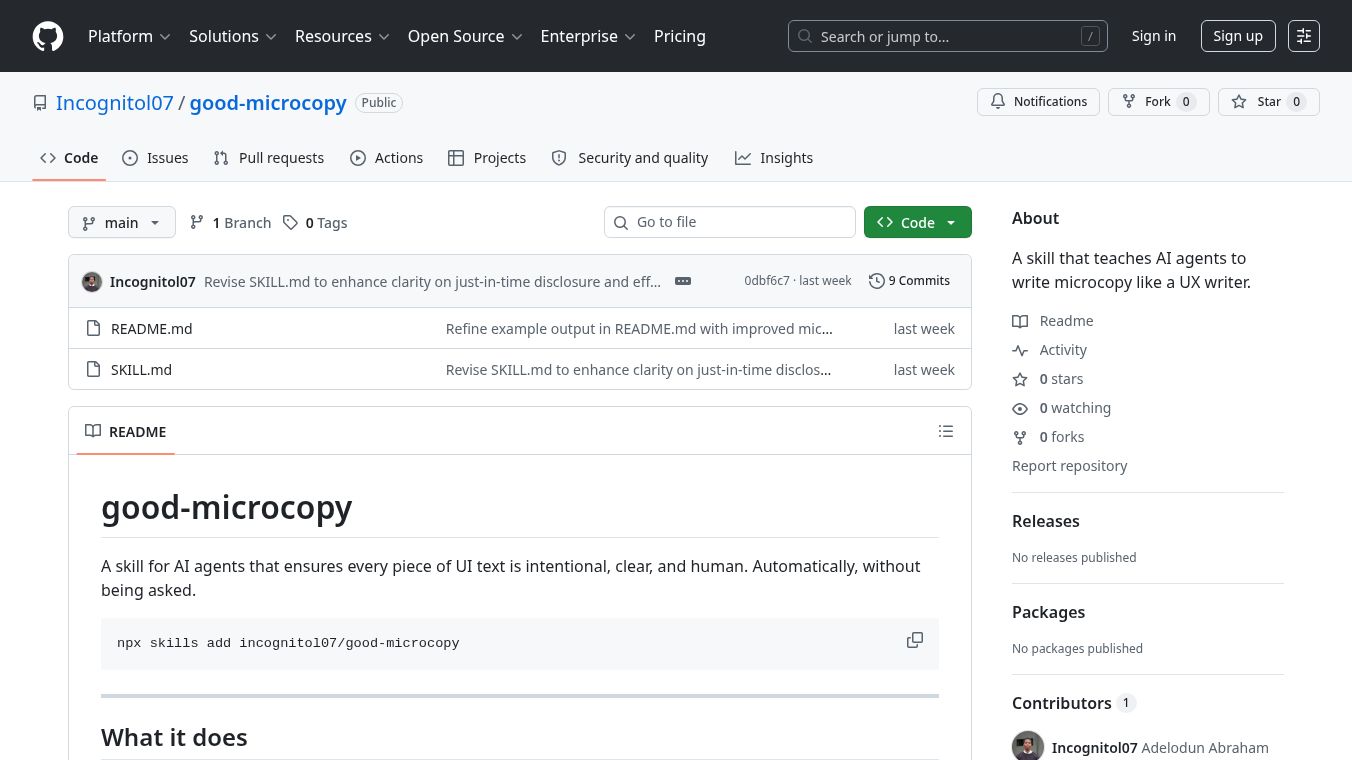1352x760 pixels.
Task: Open the SKILL.md row commit message 'Revise SKILL.md'
Action: [x=638, y=369]
